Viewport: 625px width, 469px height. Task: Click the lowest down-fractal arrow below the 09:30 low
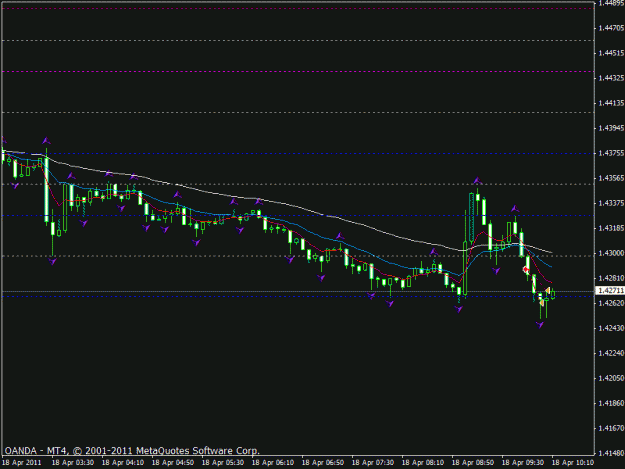(540, 325)
